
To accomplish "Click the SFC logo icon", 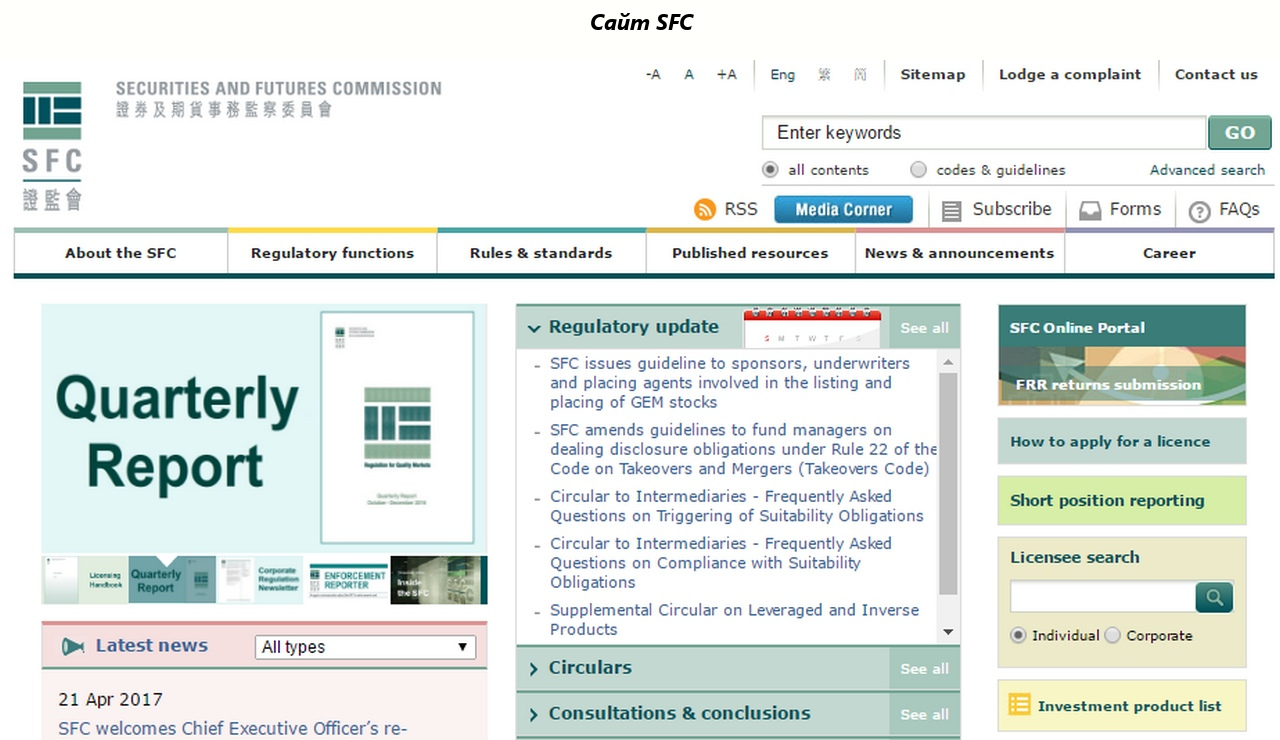I will click(52, 146).
